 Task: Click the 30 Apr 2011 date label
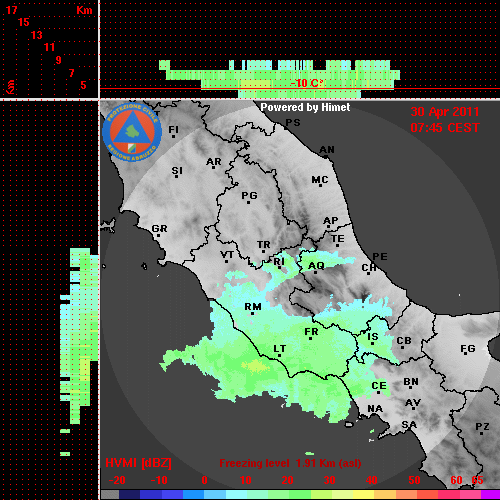coord(445,112)
